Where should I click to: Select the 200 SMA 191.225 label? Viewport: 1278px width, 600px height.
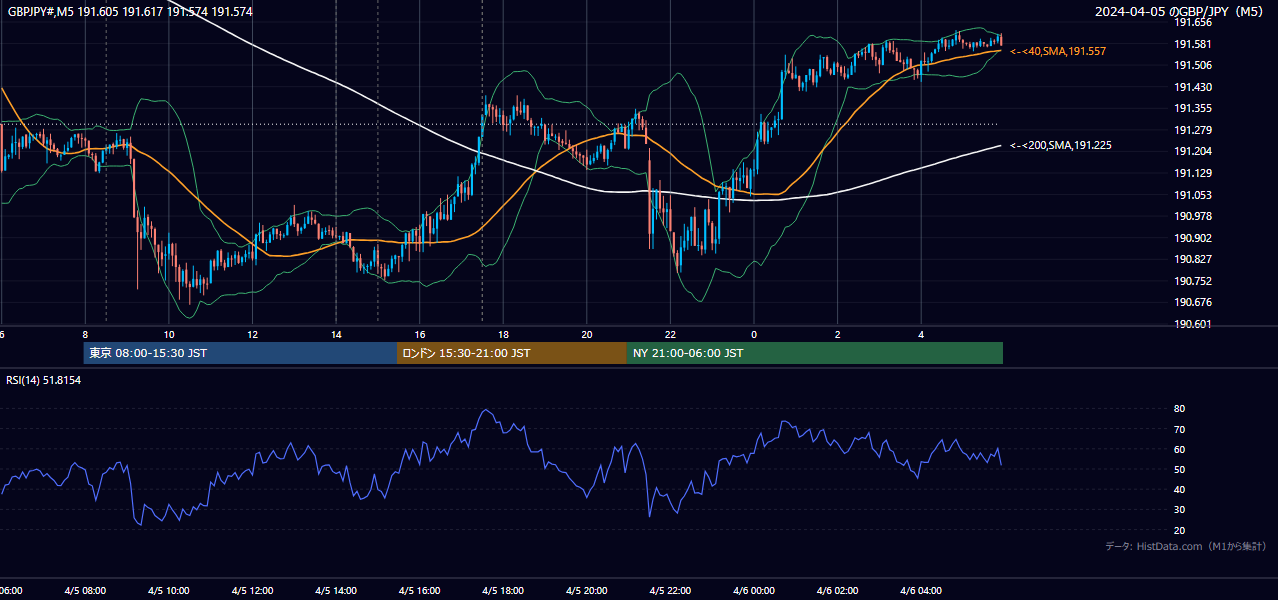(x=1061, y=145)
